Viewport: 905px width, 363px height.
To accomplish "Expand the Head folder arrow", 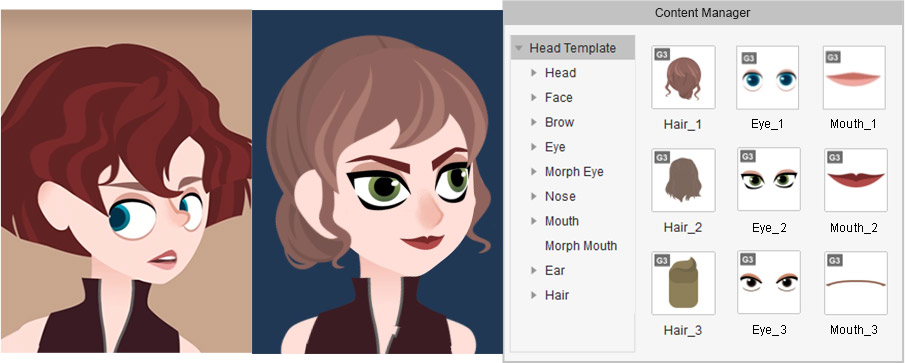I will coord(533,73).
